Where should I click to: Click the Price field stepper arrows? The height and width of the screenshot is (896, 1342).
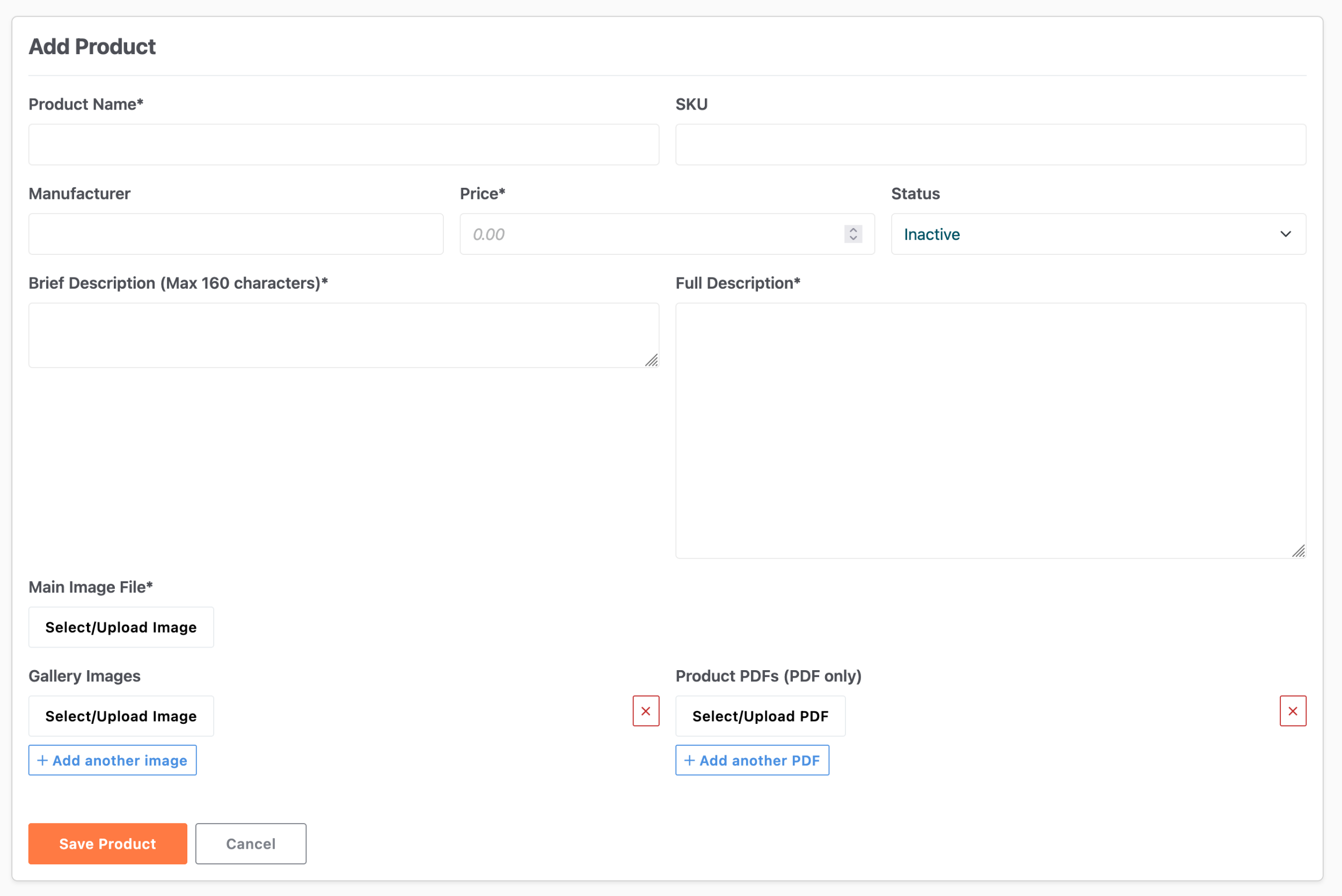[853, 234]
